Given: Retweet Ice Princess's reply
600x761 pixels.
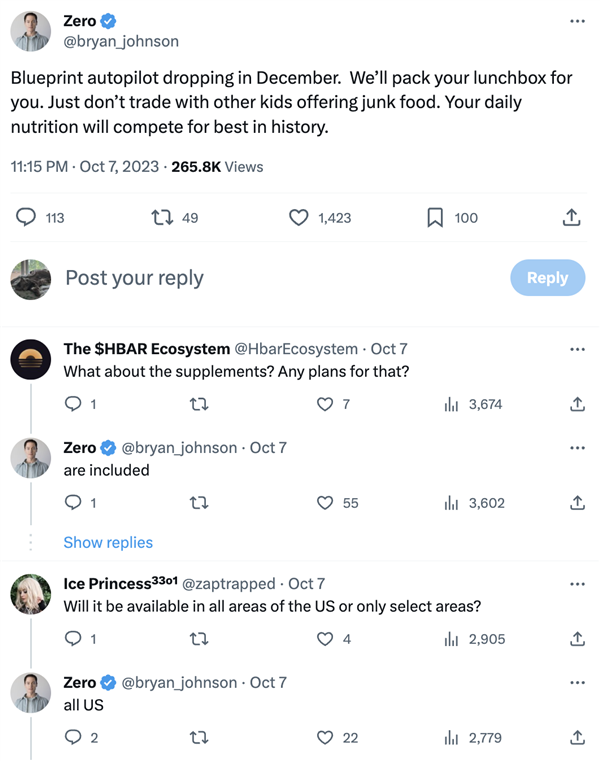Looking at the screenshot, I should pos(198,638).
